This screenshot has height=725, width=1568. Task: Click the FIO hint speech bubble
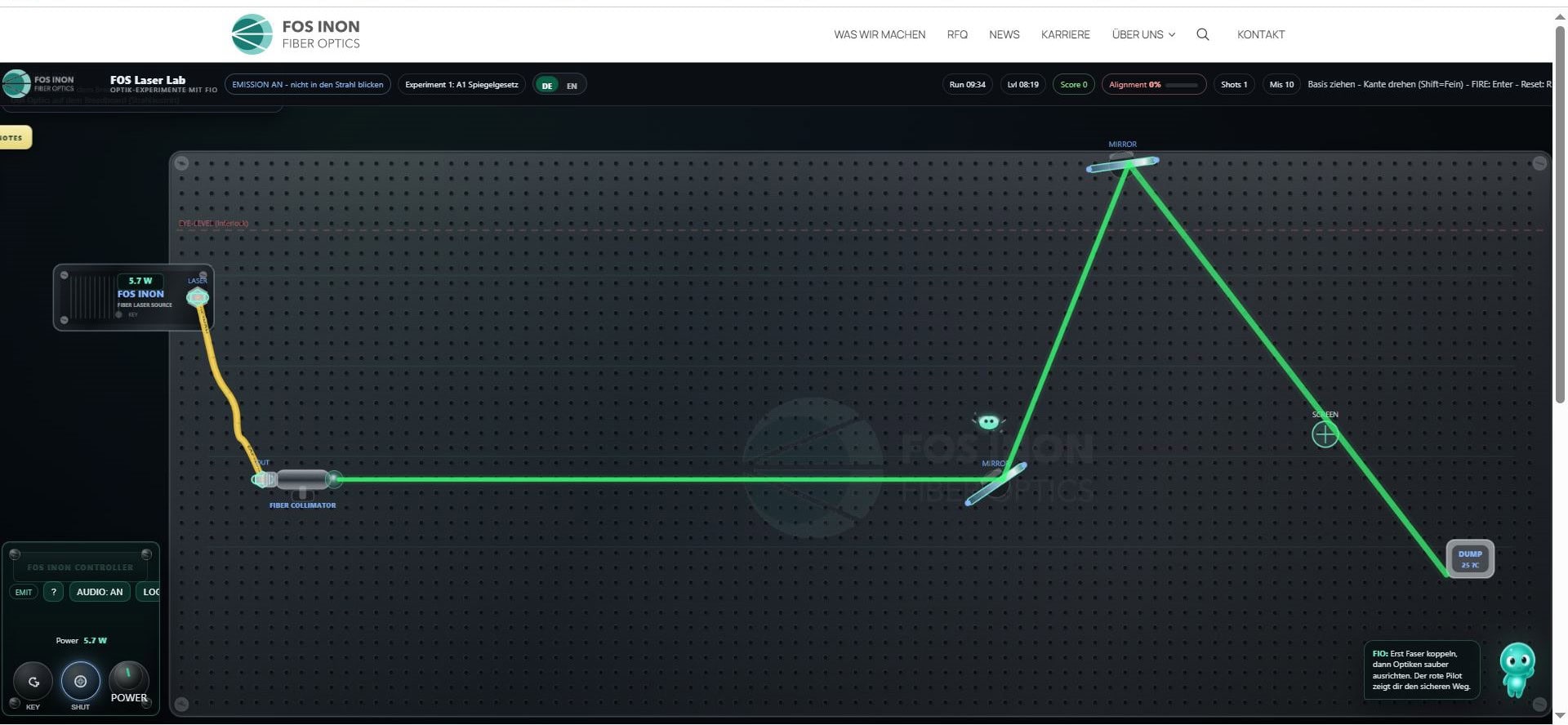1421,670
